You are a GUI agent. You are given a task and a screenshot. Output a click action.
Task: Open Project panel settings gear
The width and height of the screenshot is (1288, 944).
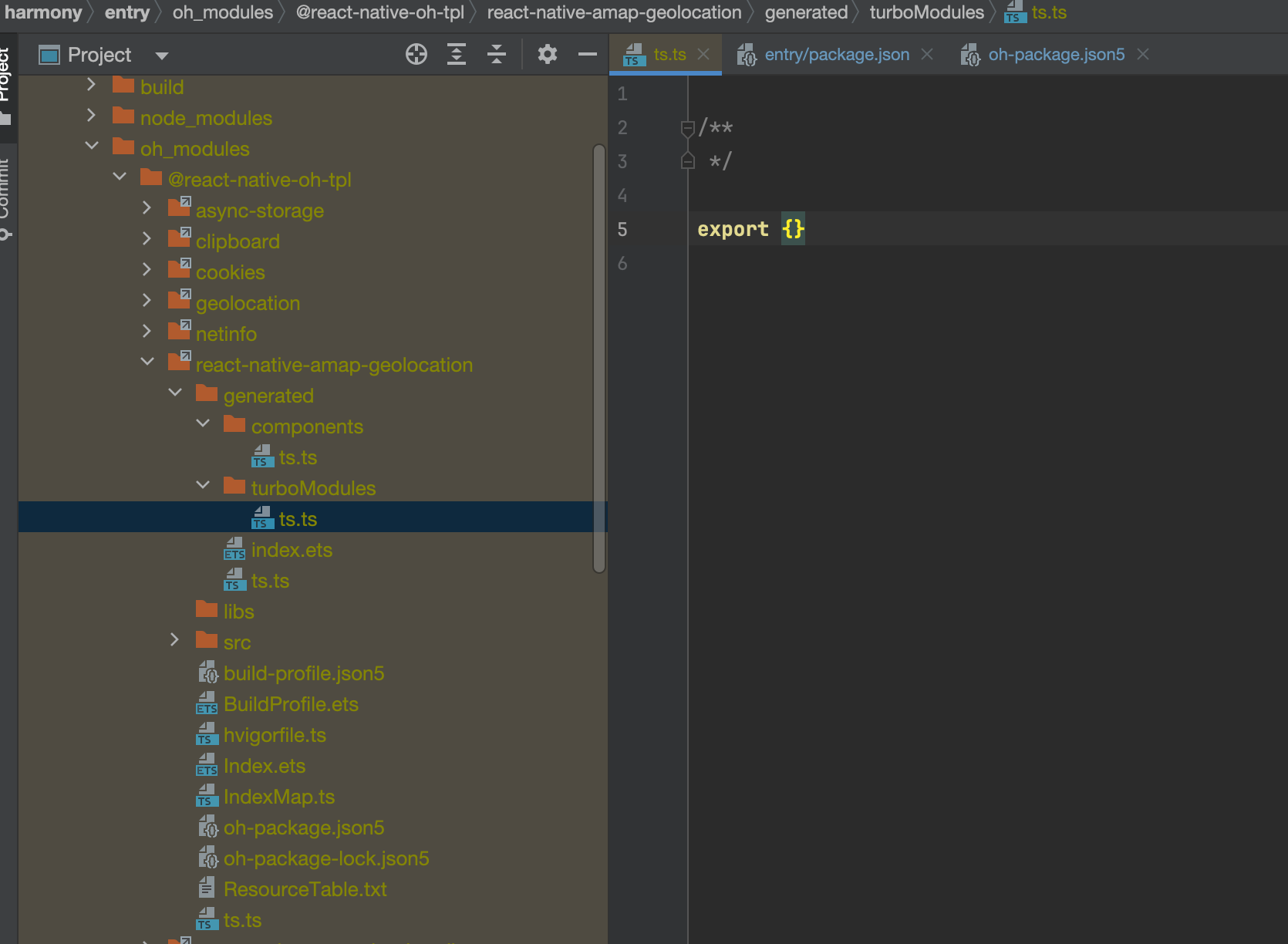(548, 54)
